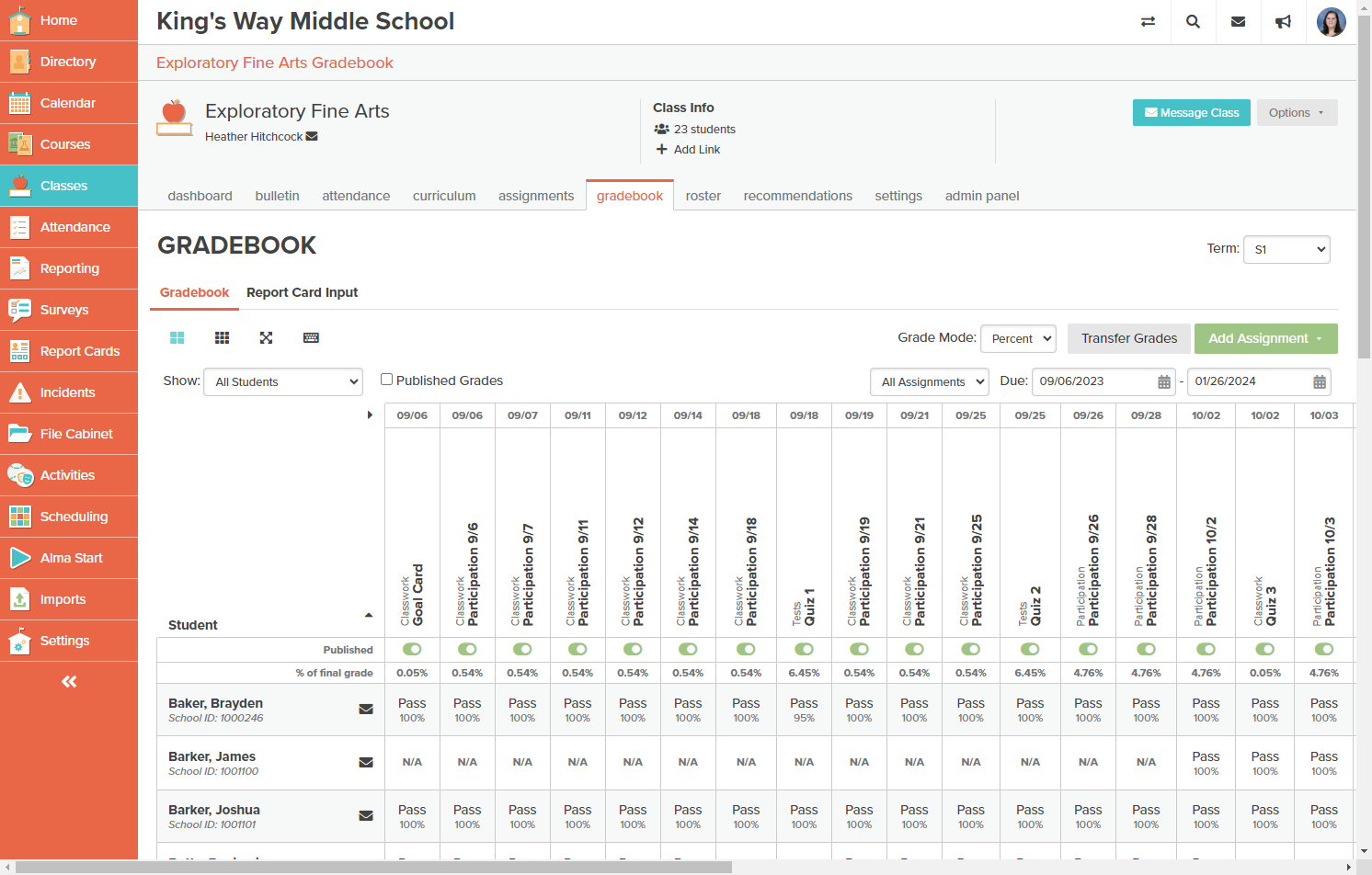This screenshot has width=1372, height=875.
Task: Email teacher Heather Hitchcock via envelope icon
Action: pyautogui.click(x=312, y=136)
